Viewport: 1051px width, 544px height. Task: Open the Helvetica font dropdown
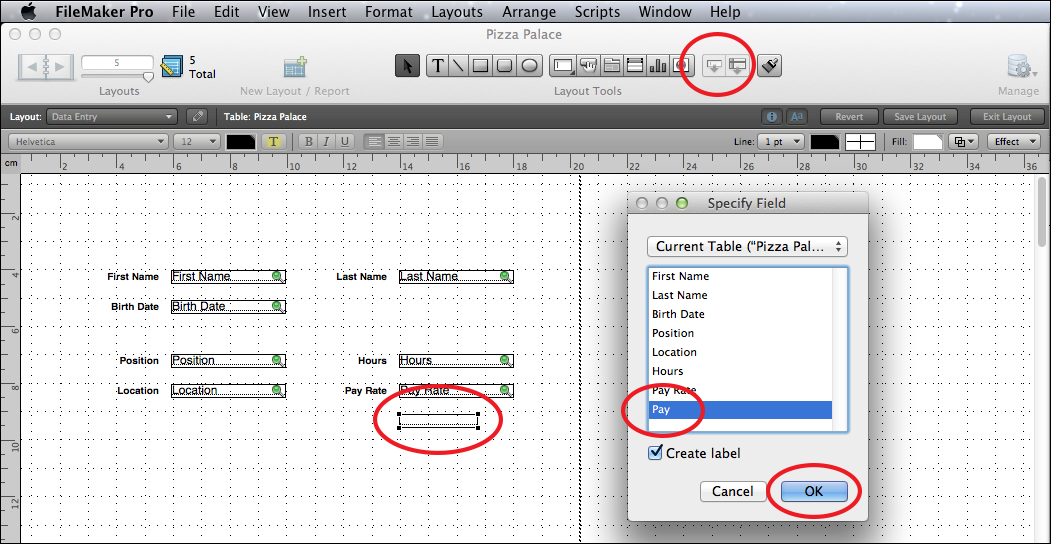88,141
